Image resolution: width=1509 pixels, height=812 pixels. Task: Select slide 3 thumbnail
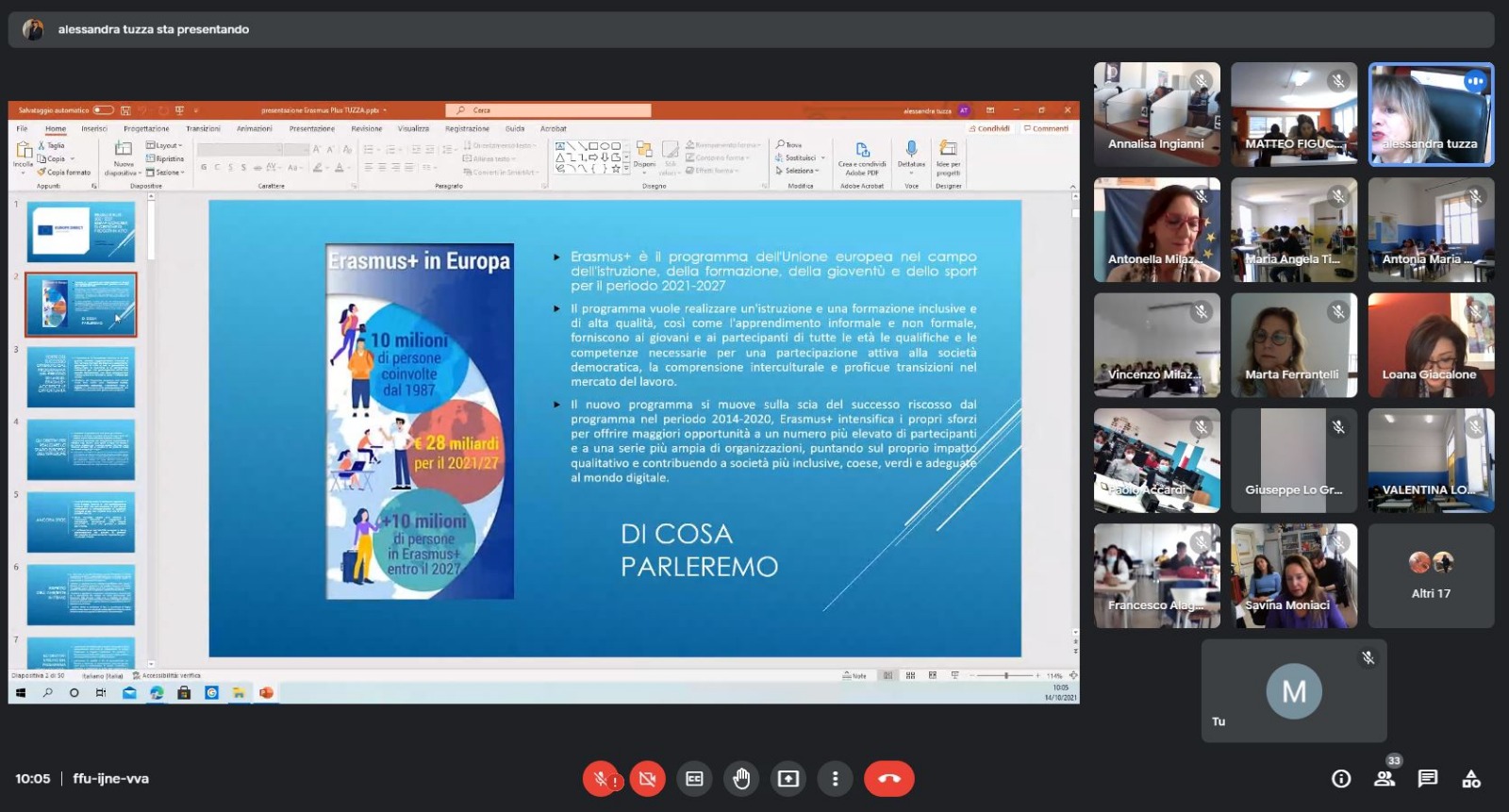[x=81, y=377]
